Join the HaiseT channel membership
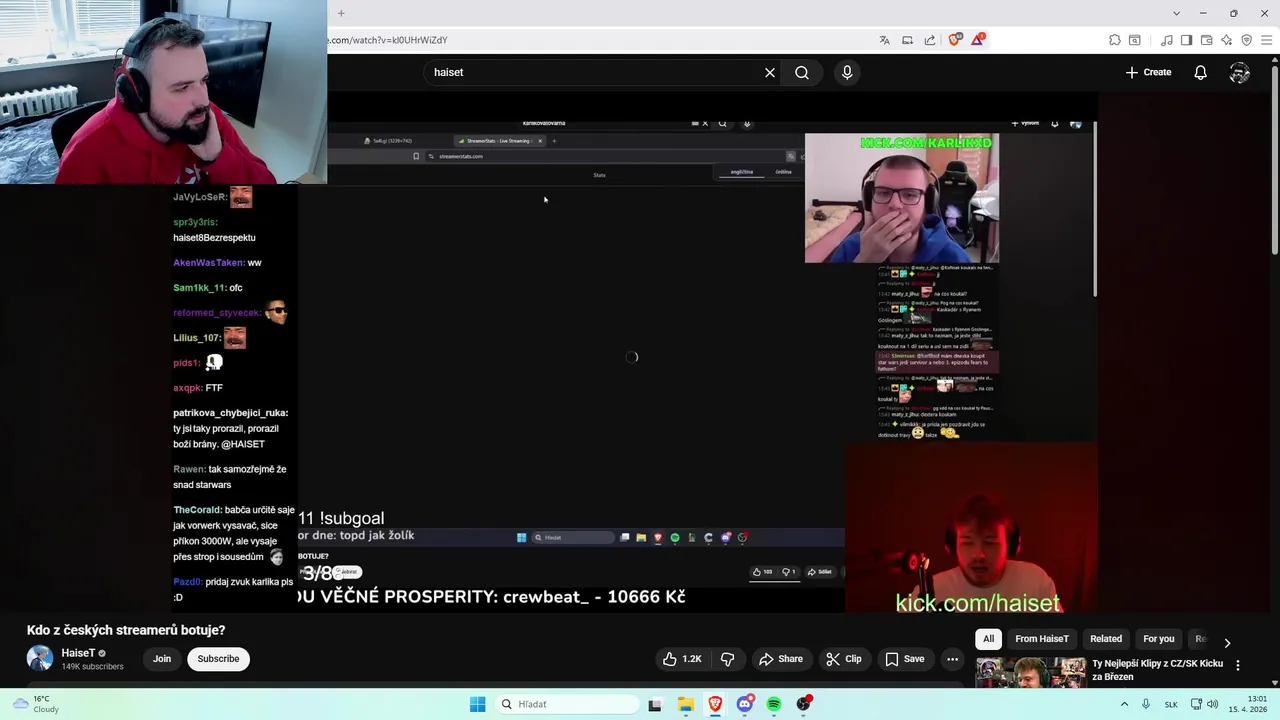The image size is (1280, 720). [x=162, y=659]
